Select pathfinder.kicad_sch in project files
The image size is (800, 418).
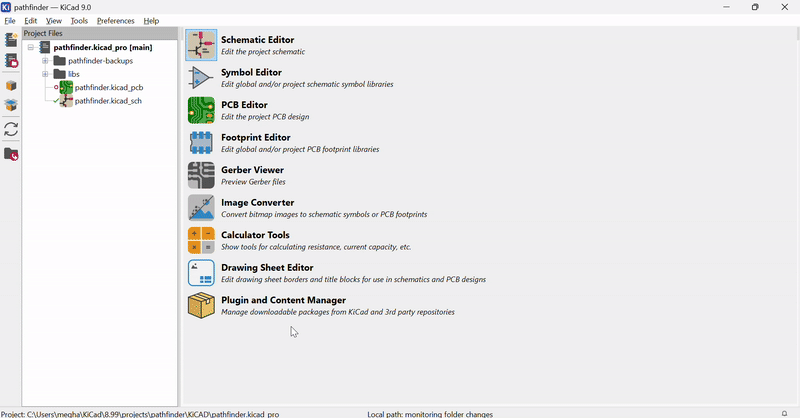pyautogui.click(x=107, y=101)
